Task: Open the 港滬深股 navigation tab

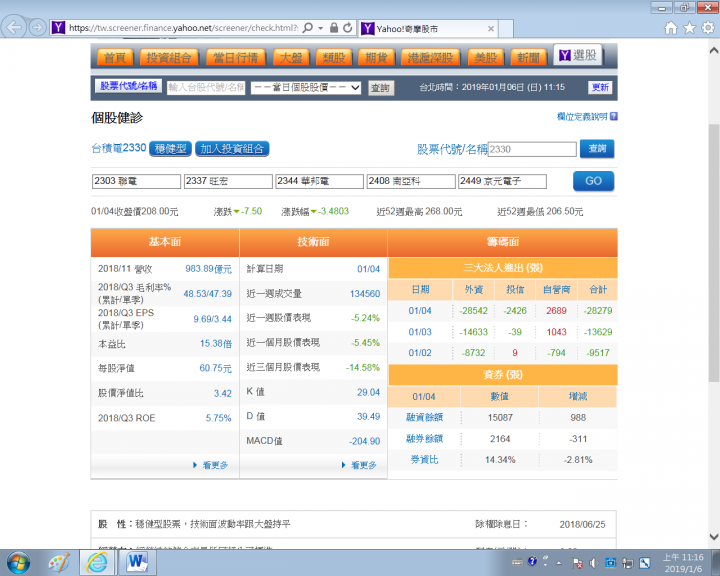Action: pyautogui.click(x=431, y=57)
